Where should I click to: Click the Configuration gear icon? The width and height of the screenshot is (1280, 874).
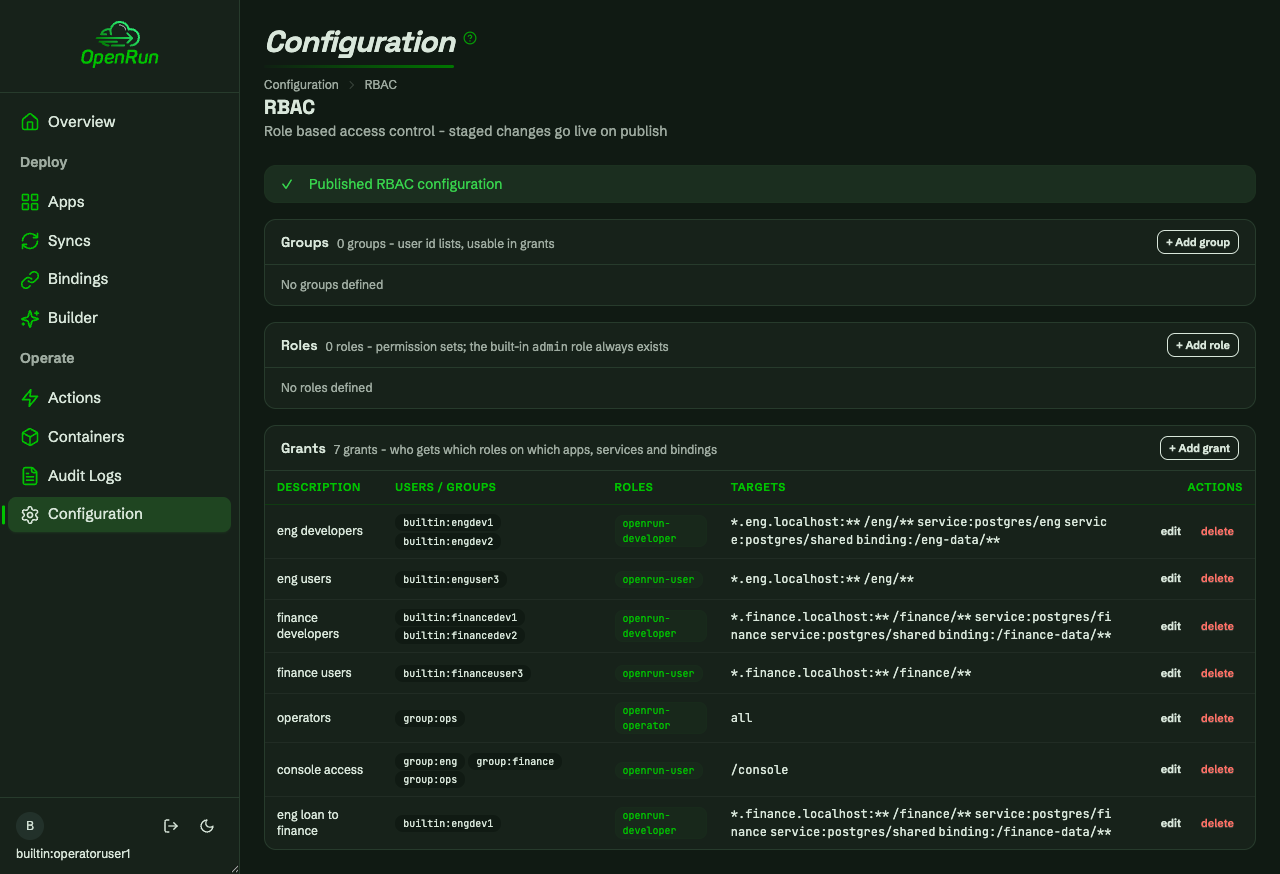30,514
